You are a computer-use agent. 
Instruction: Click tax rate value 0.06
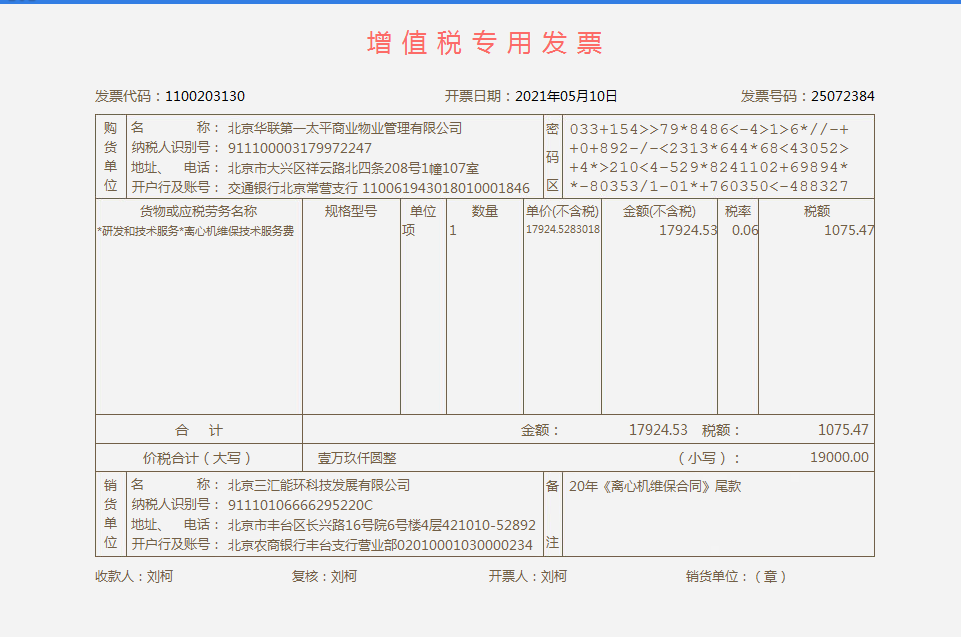[745, 231]
